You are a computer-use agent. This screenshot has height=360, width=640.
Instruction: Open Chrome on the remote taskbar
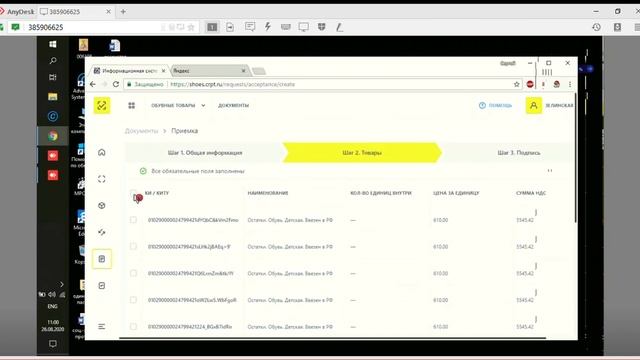[53, 136]
